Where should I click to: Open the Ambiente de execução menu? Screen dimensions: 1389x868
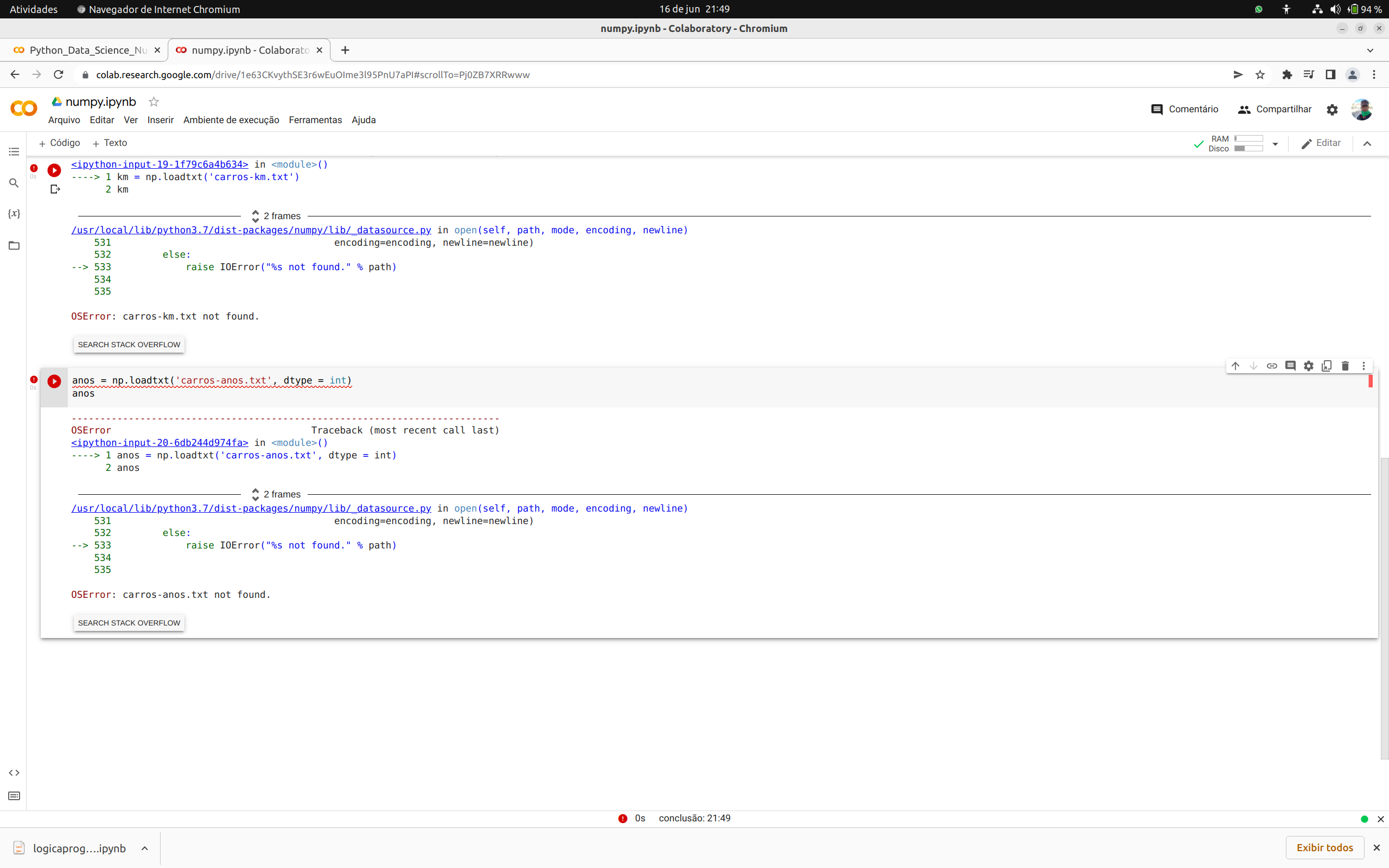tap(231, 120)
